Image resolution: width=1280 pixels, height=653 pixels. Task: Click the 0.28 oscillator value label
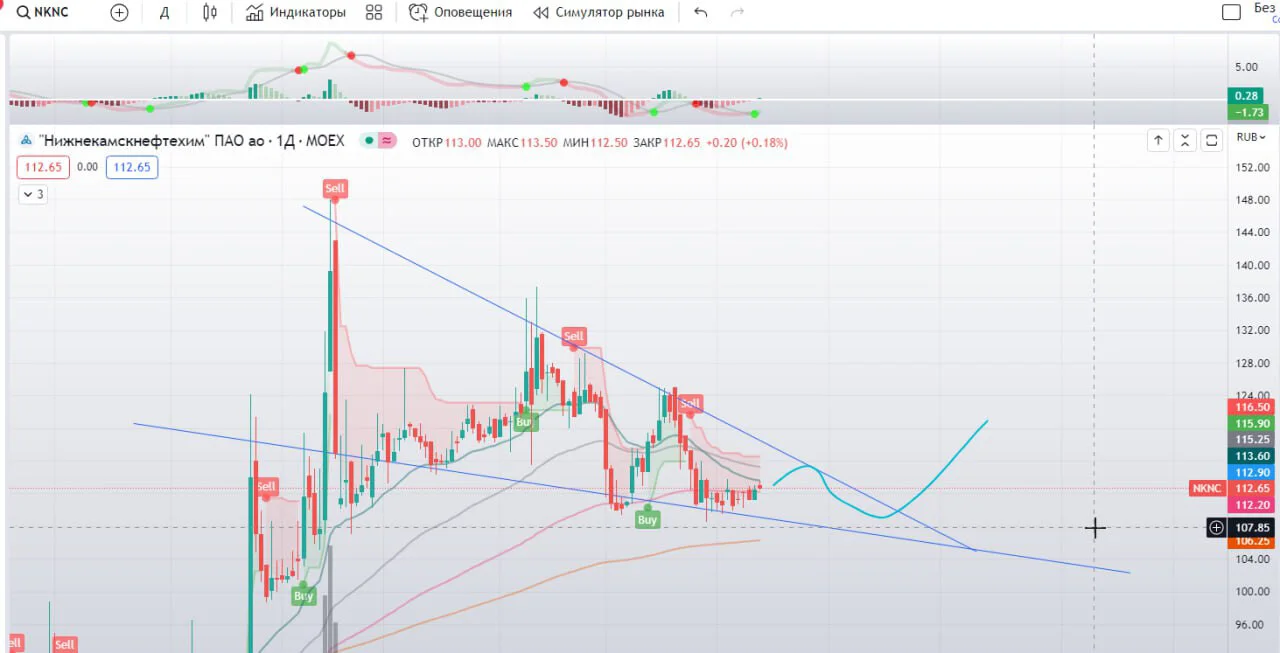1245,95
